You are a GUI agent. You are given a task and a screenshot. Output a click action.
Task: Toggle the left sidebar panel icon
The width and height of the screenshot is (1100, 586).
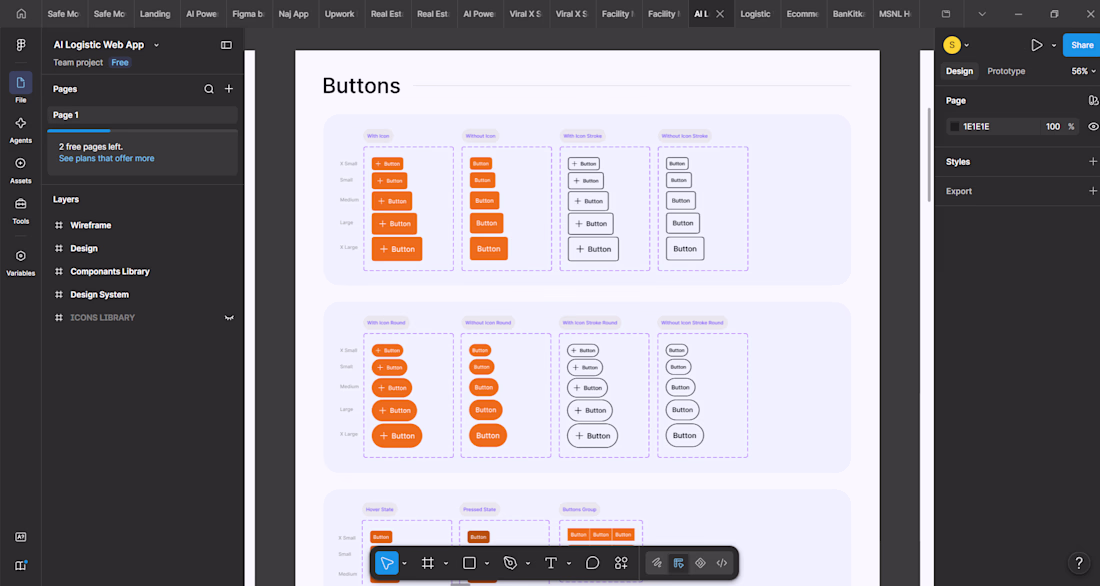226,45
